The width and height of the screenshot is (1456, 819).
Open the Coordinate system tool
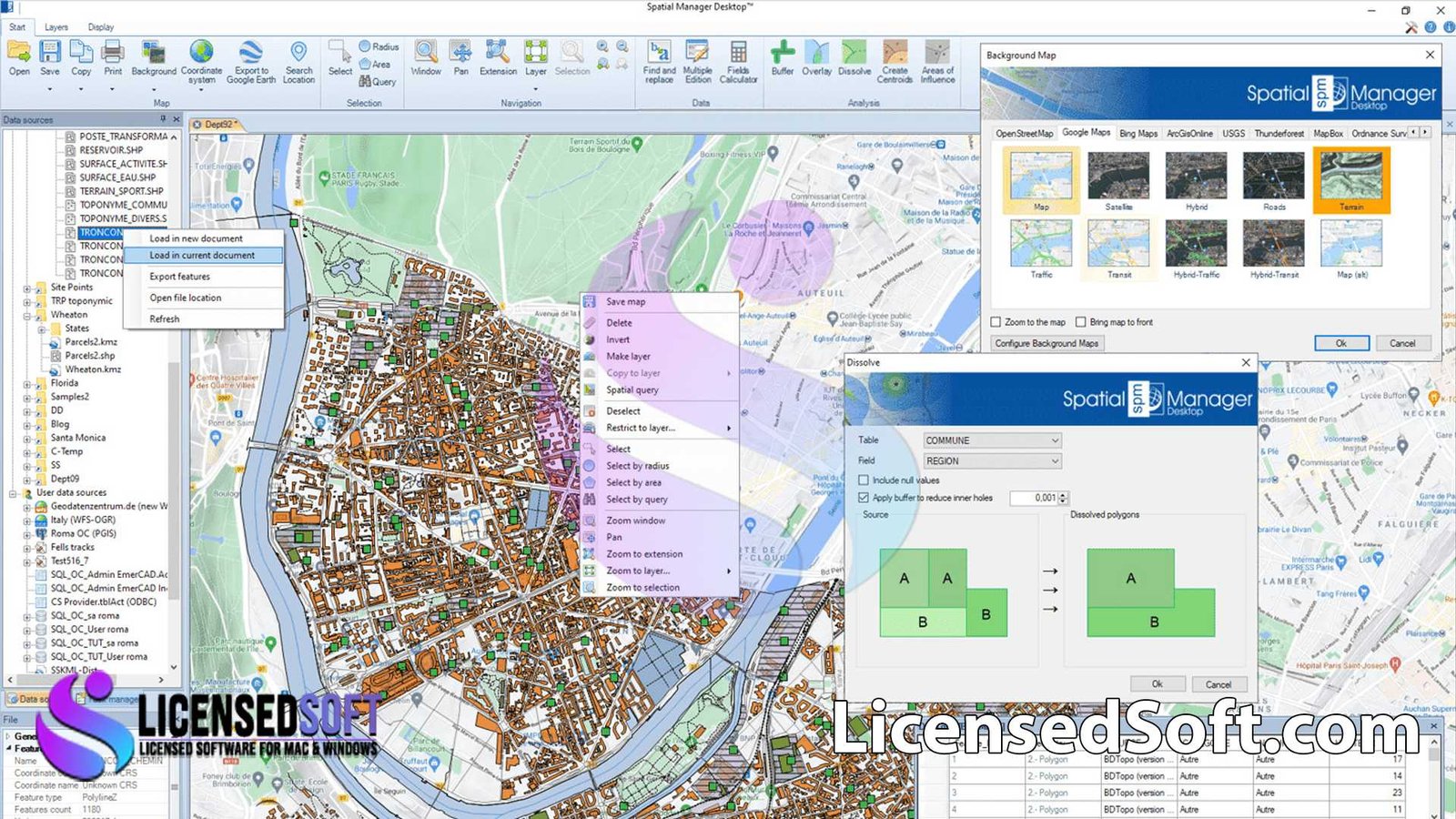tap(201, 62)
